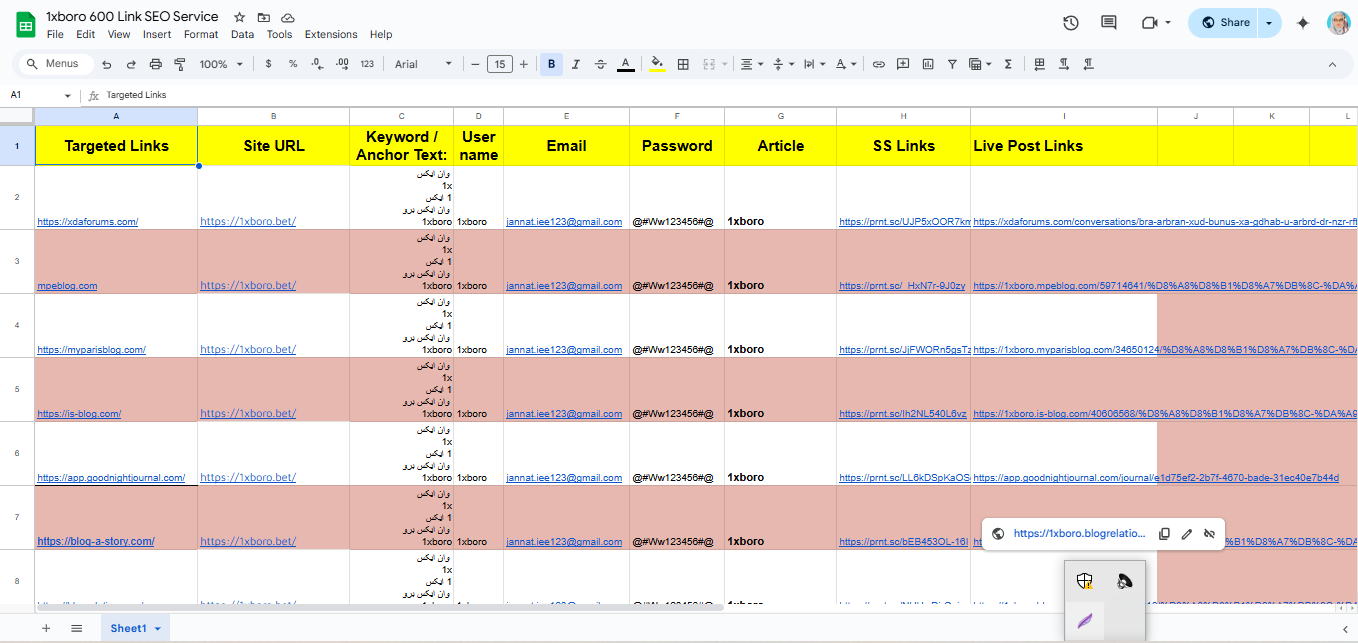Select the Paint format roller icon

click(x=180, y=64)
